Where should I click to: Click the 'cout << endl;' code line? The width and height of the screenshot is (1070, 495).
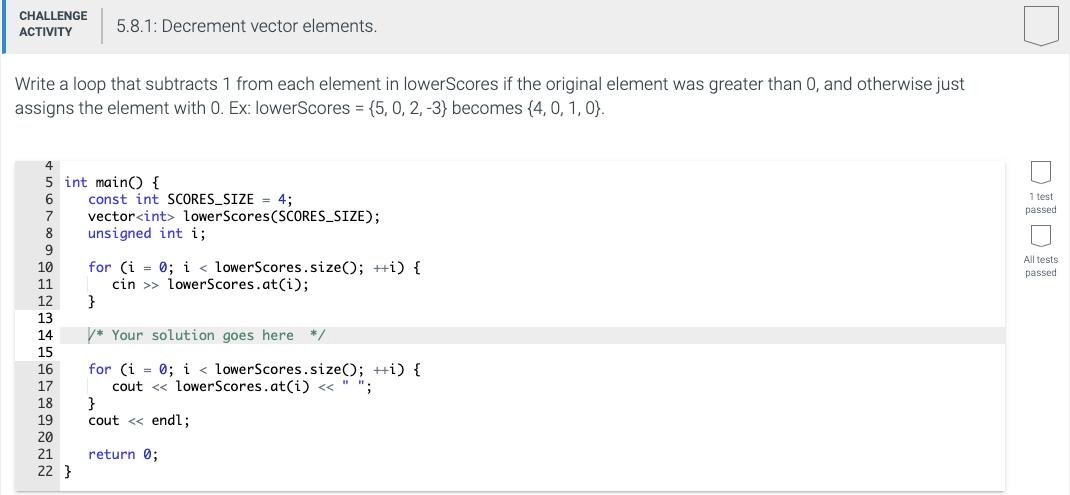coord(139,421)
